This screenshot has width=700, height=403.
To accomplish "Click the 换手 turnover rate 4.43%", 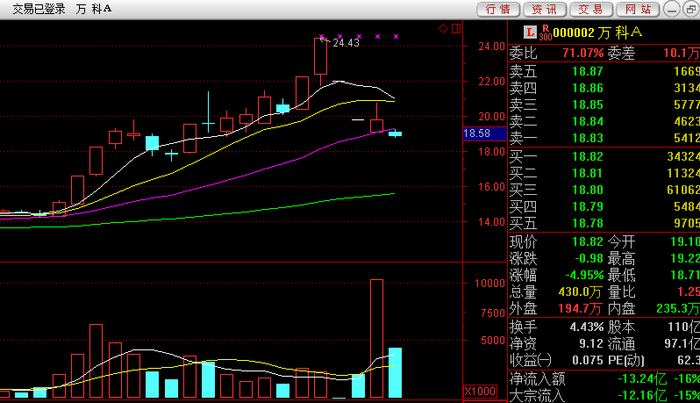I will 587,327.
